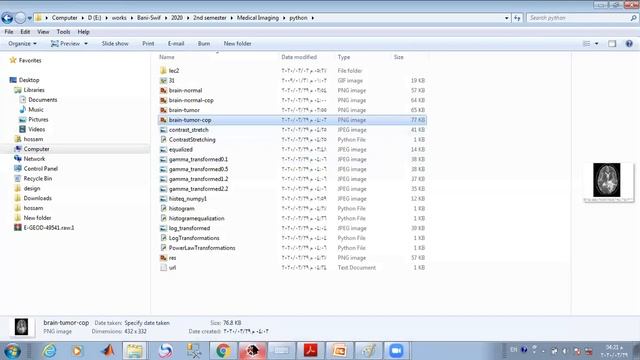This screenshot has width=640, height=360.
Task: Sort by Date modified column
Action: tap(299, 57)
